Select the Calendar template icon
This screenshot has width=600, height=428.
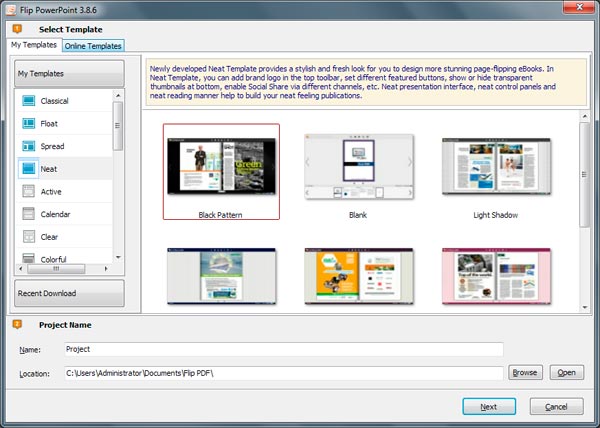pos(29,213)
